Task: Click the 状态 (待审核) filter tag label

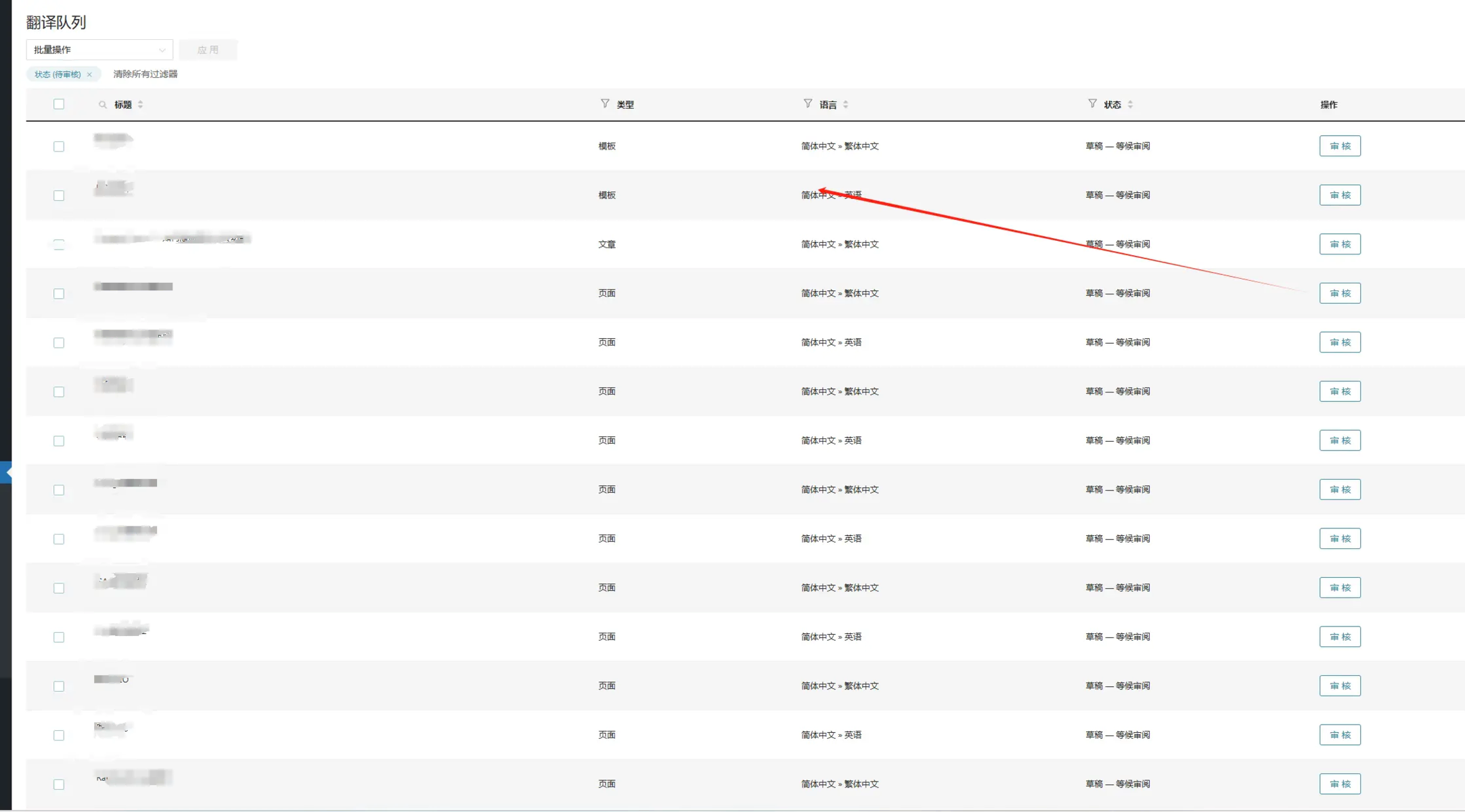Action: (x=58, y=74)
